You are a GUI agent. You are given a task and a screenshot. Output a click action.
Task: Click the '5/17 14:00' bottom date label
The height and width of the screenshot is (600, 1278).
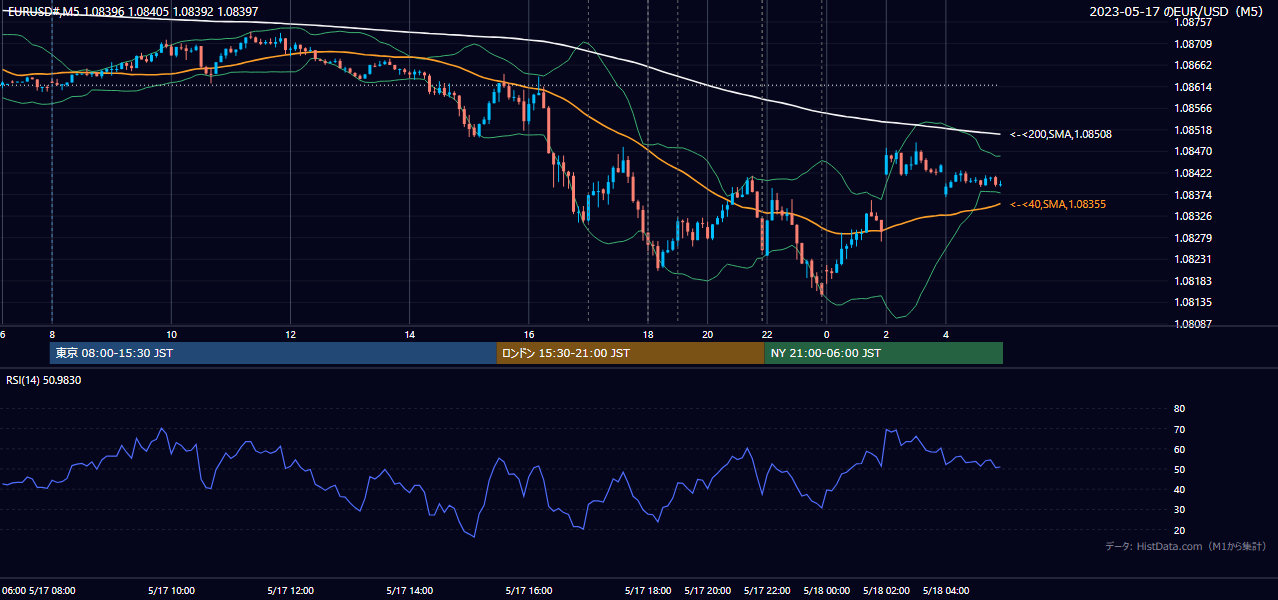tap(410, 591)
